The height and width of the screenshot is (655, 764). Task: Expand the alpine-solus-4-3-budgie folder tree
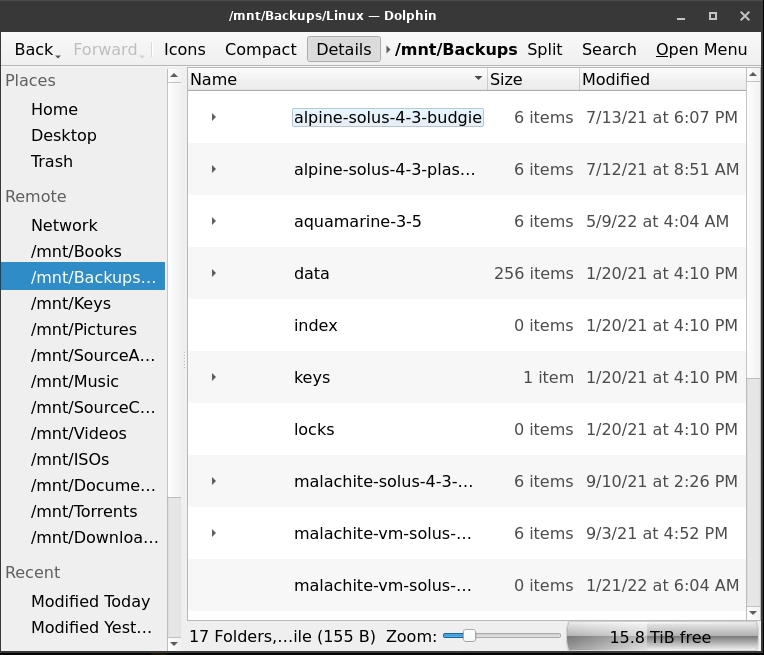point(214,117)
